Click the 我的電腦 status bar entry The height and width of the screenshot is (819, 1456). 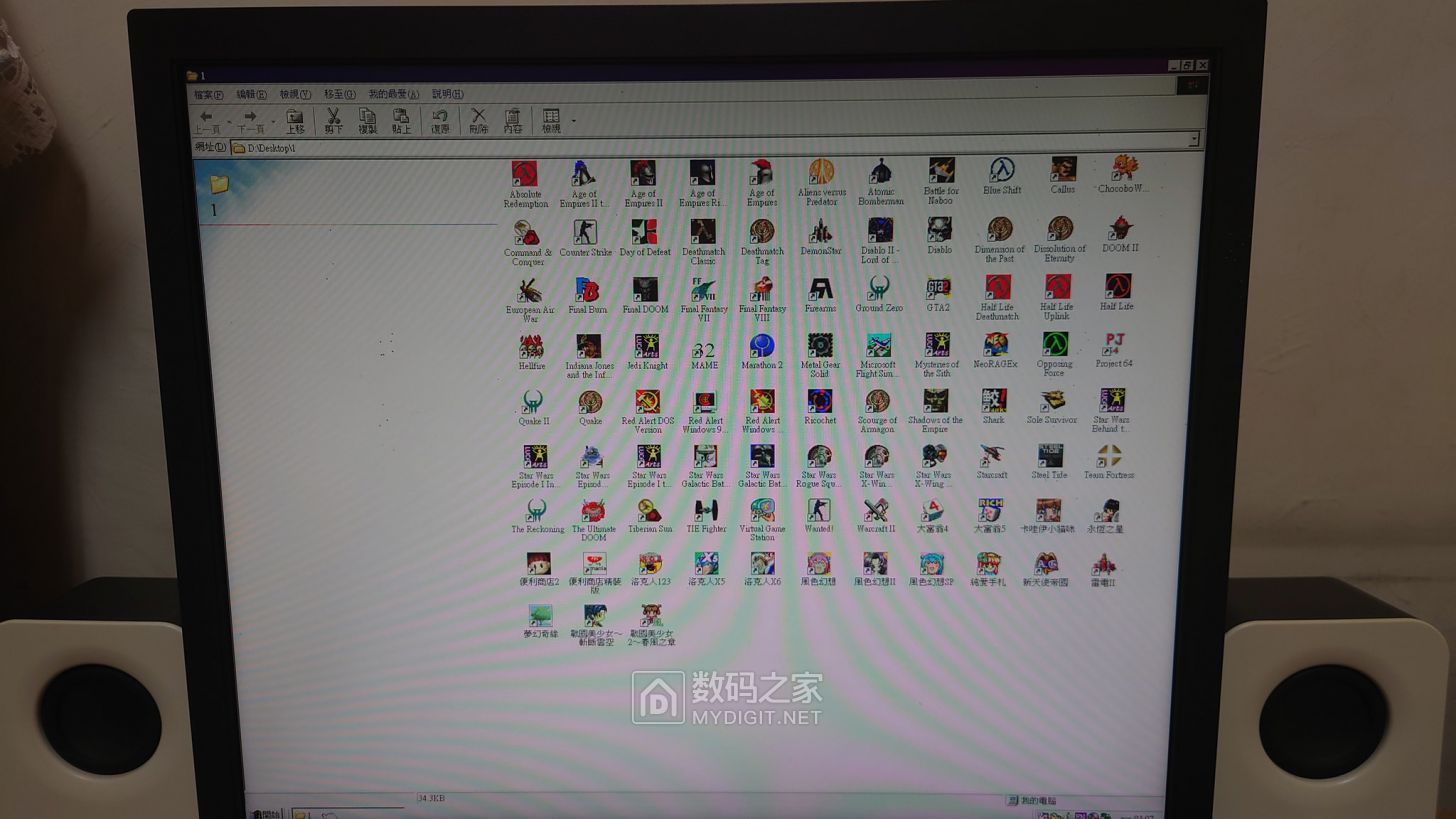pyautogui.click(x=1032, y=800)
